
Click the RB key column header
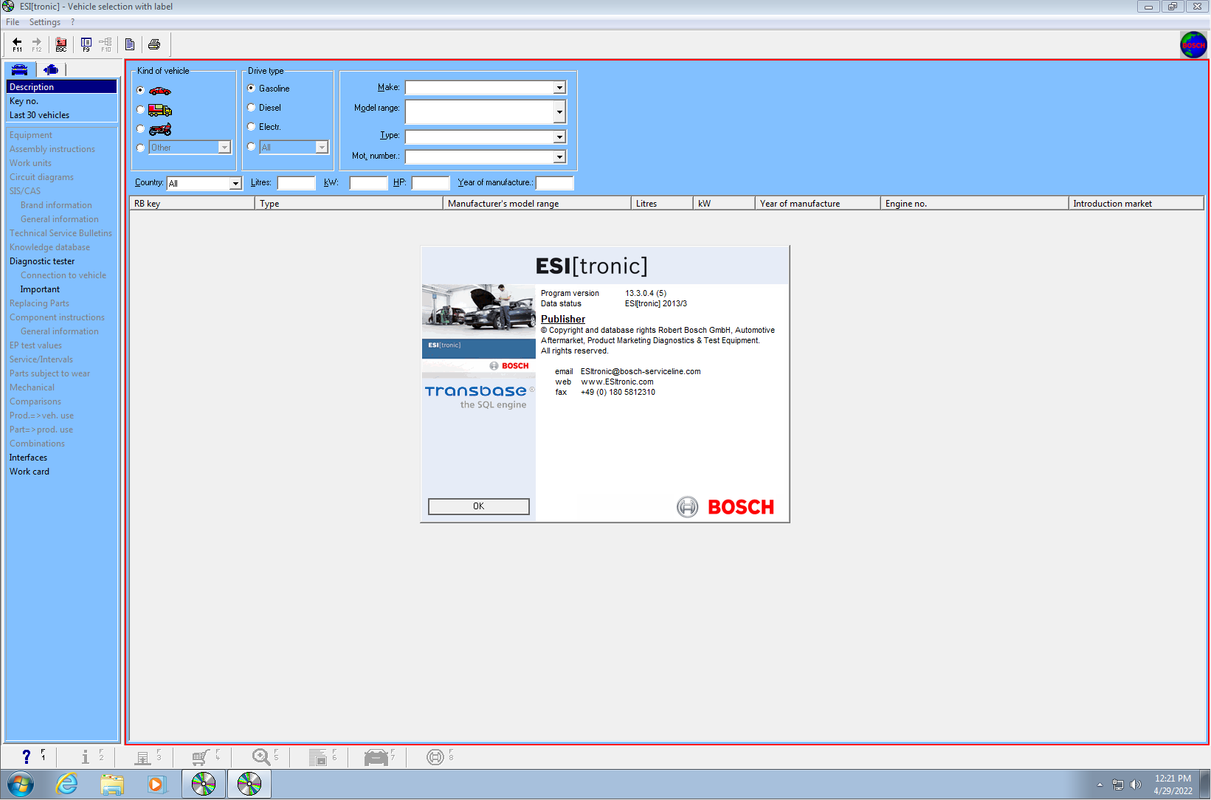coord(192,203)
